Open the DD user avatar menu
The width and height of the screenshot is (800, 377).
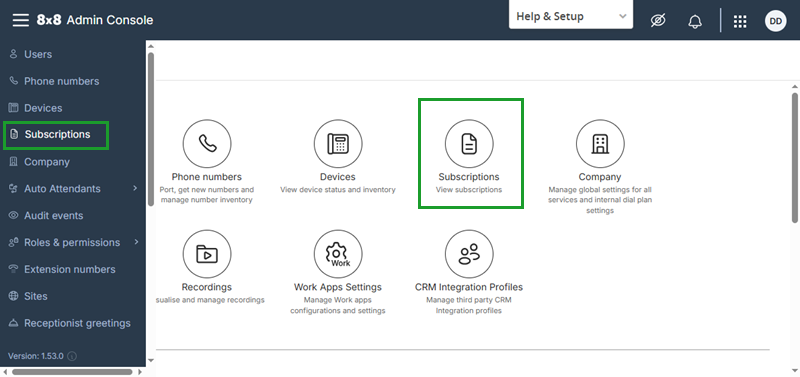point(776,21)
